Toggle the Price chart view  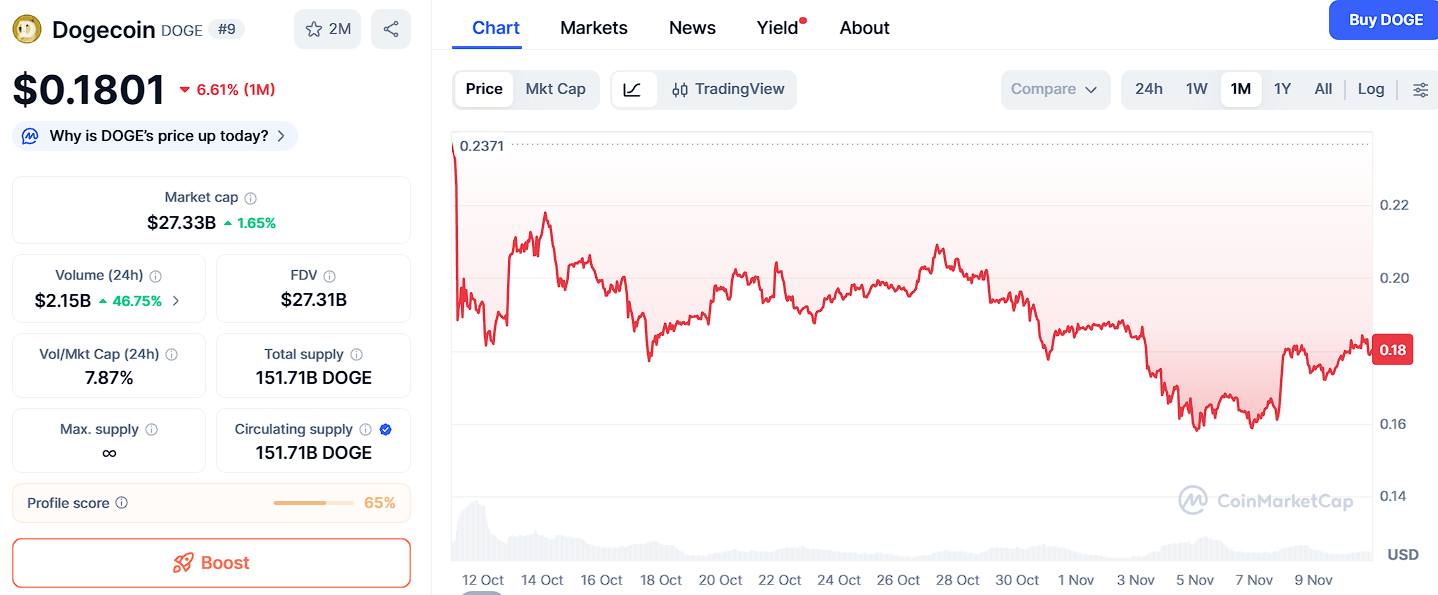point(484,89)
